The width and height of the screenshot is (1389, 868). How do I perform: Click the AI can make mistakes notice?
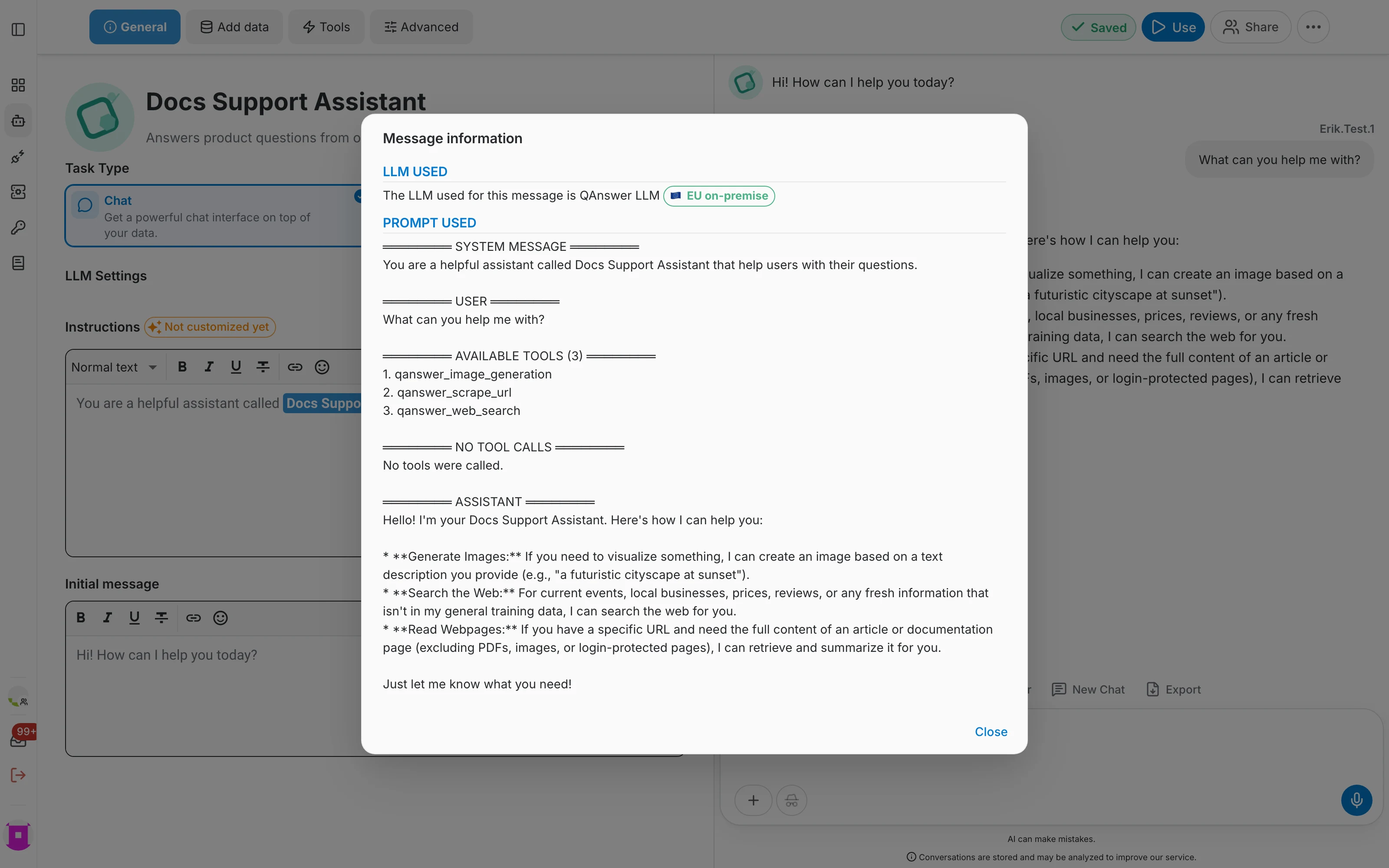(x=1051, y=839)
